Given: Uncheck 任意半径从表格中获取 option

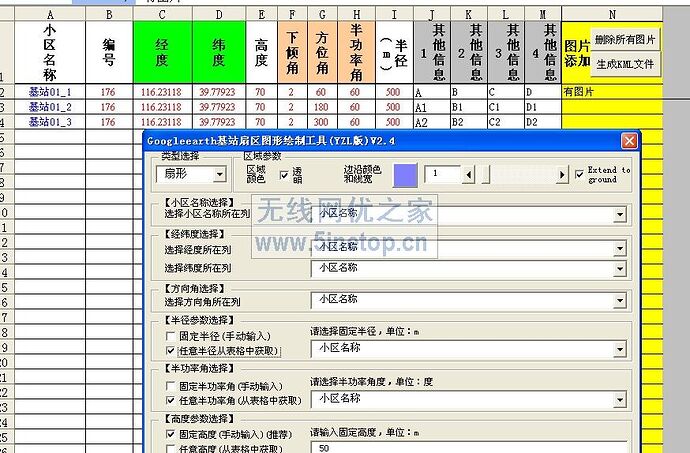Looking at the screenshot, I should (x=169, y=352).
